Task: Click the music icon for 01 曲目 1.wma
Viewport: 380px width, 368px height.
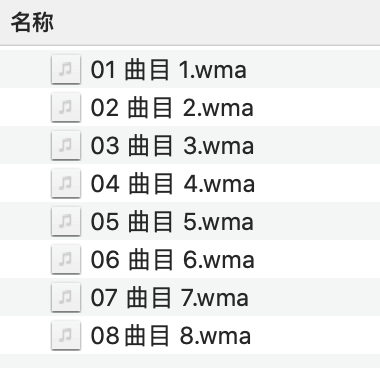Action: (x=66, y=69)
